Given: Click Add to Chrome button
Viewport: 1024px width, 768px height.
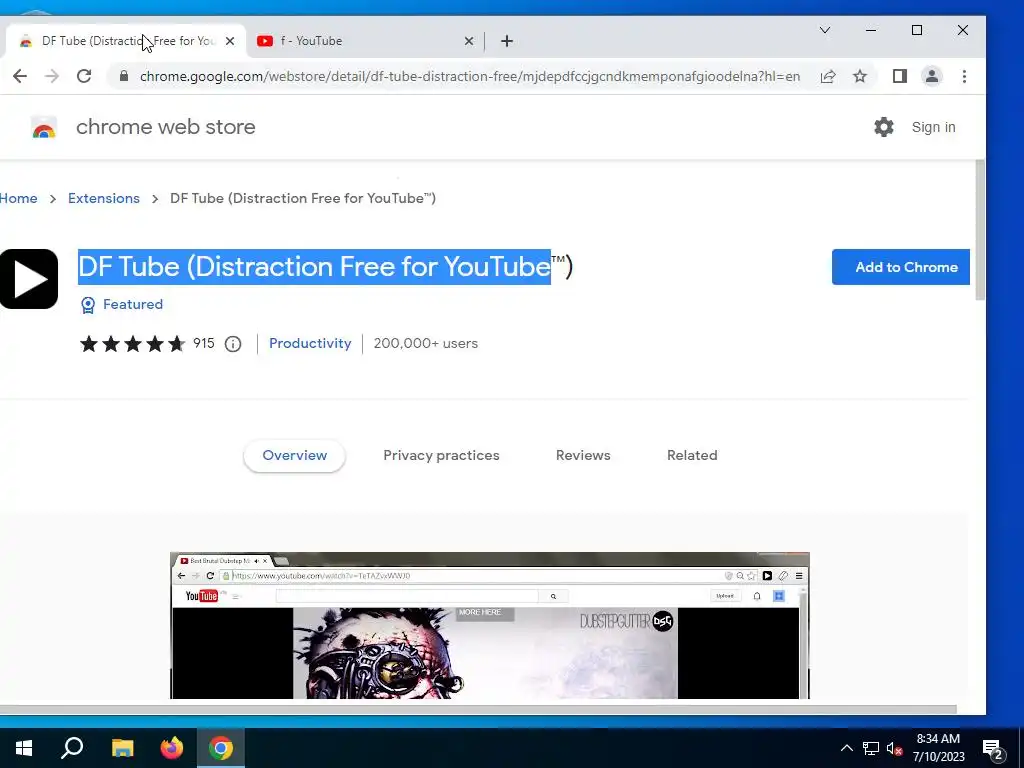Looking at the screenshot, I should pos(901,267).
